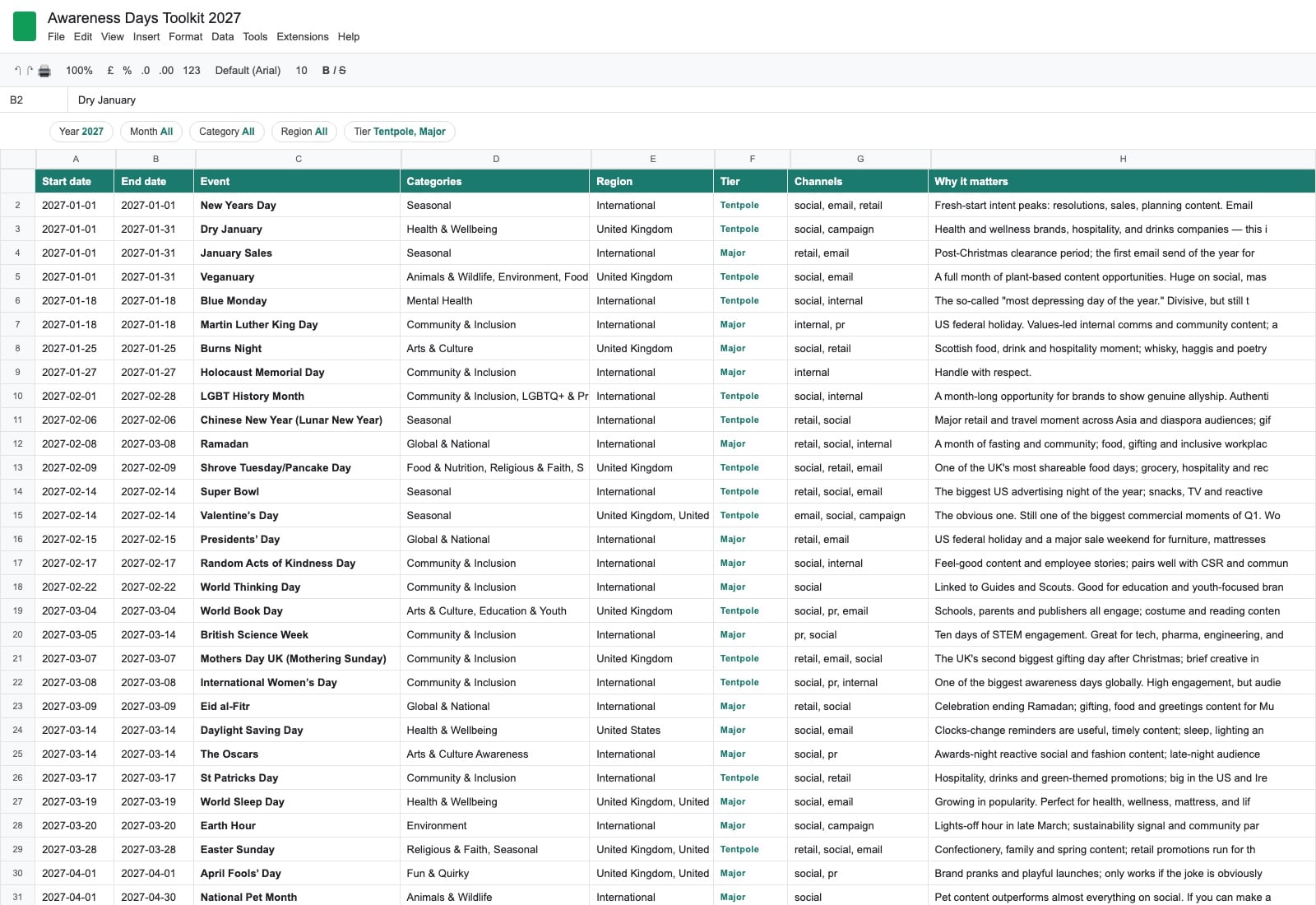
Task: Select the Super Bowl event cell
Action: [298, 492]
